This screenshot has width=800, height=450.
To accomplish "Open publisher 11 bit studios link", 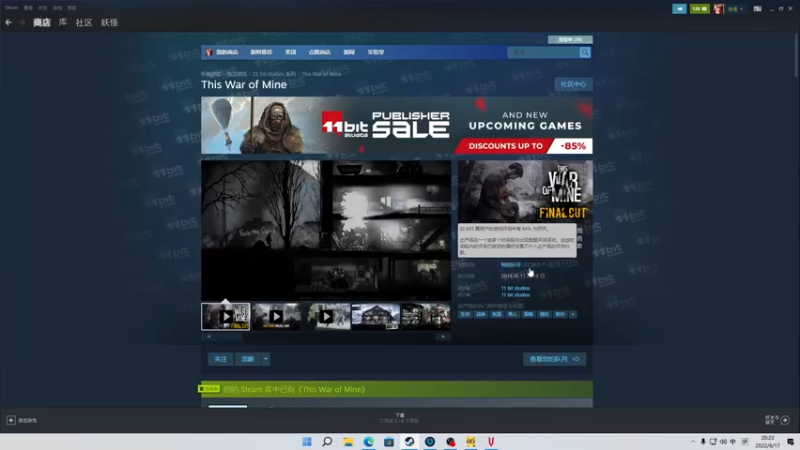I will pos(515,295).
